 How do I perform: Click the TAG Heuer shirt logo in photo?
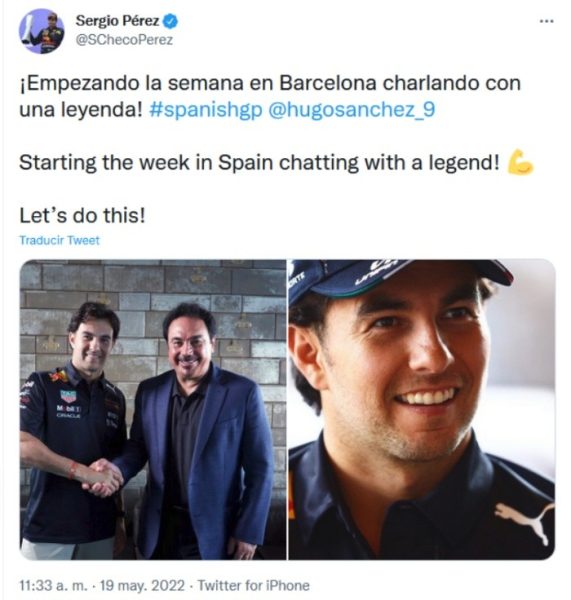[x=68, y=396]
